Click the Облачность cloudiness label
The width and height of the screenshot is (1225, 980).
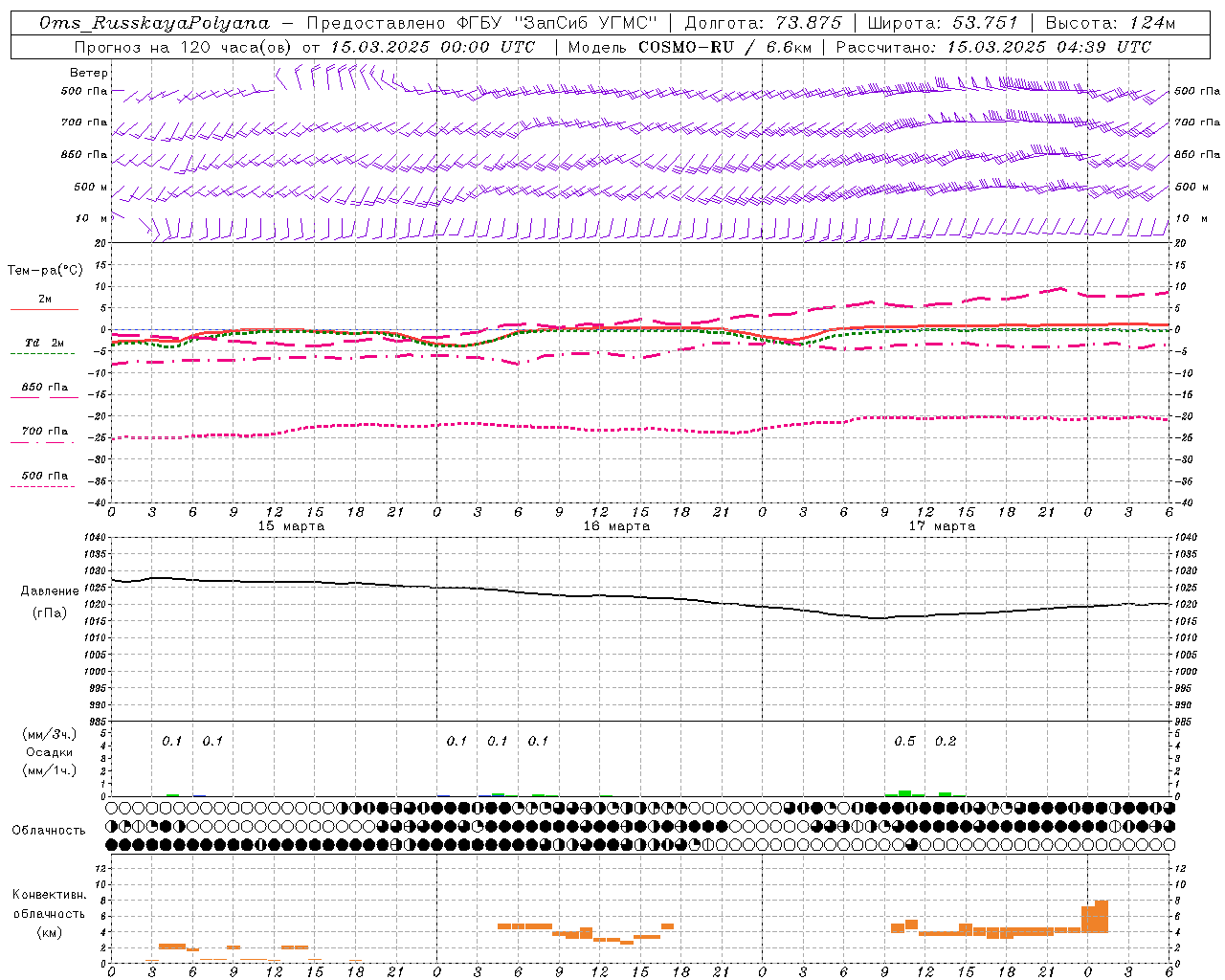pos(49,830)
